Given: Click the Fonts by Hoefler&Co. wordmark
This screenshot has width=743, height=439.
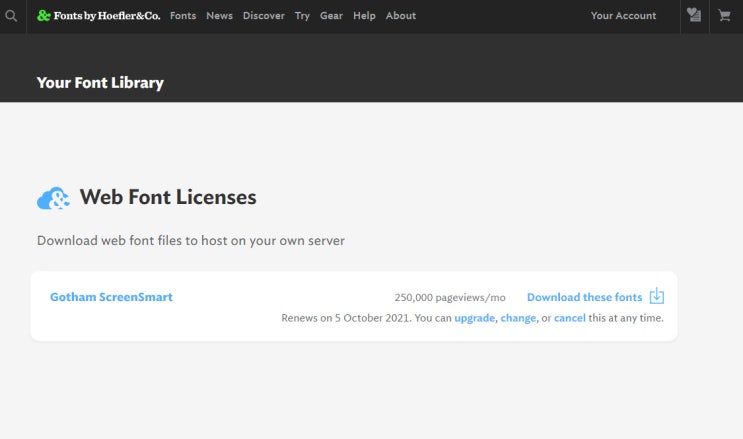Looking at the screenshot, I should pyautogui.click(x=107, y=16).
